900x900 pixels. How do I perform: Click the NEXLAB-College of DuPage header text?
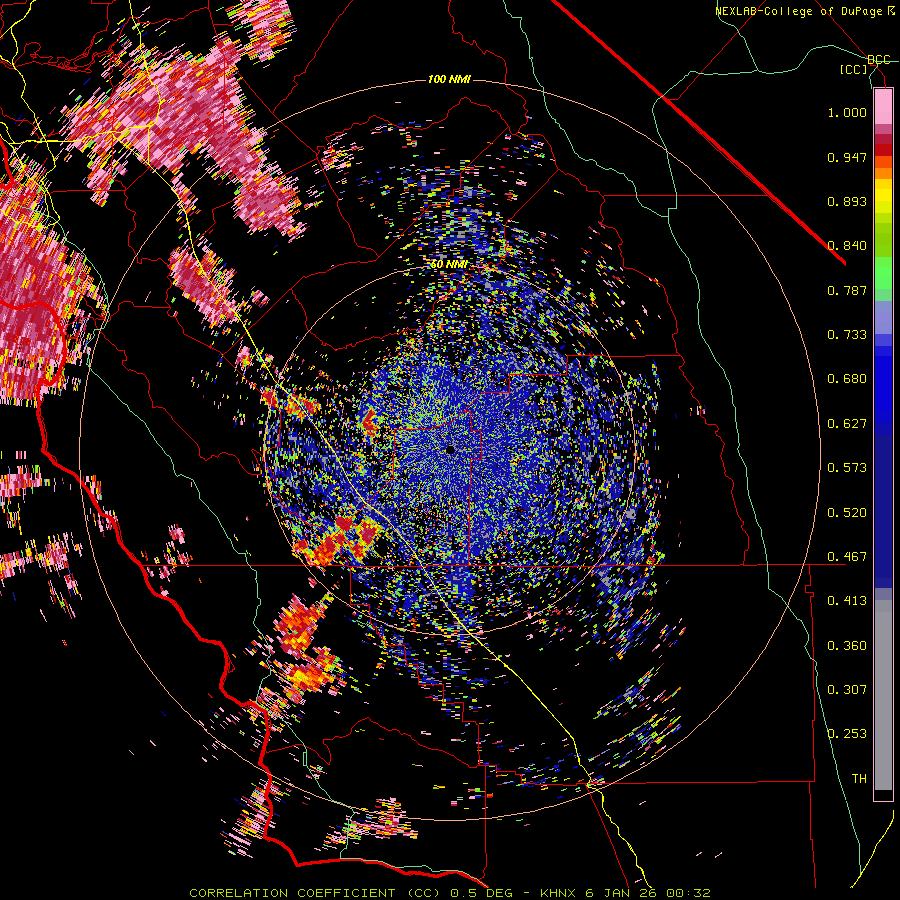[x=799, y=11]
